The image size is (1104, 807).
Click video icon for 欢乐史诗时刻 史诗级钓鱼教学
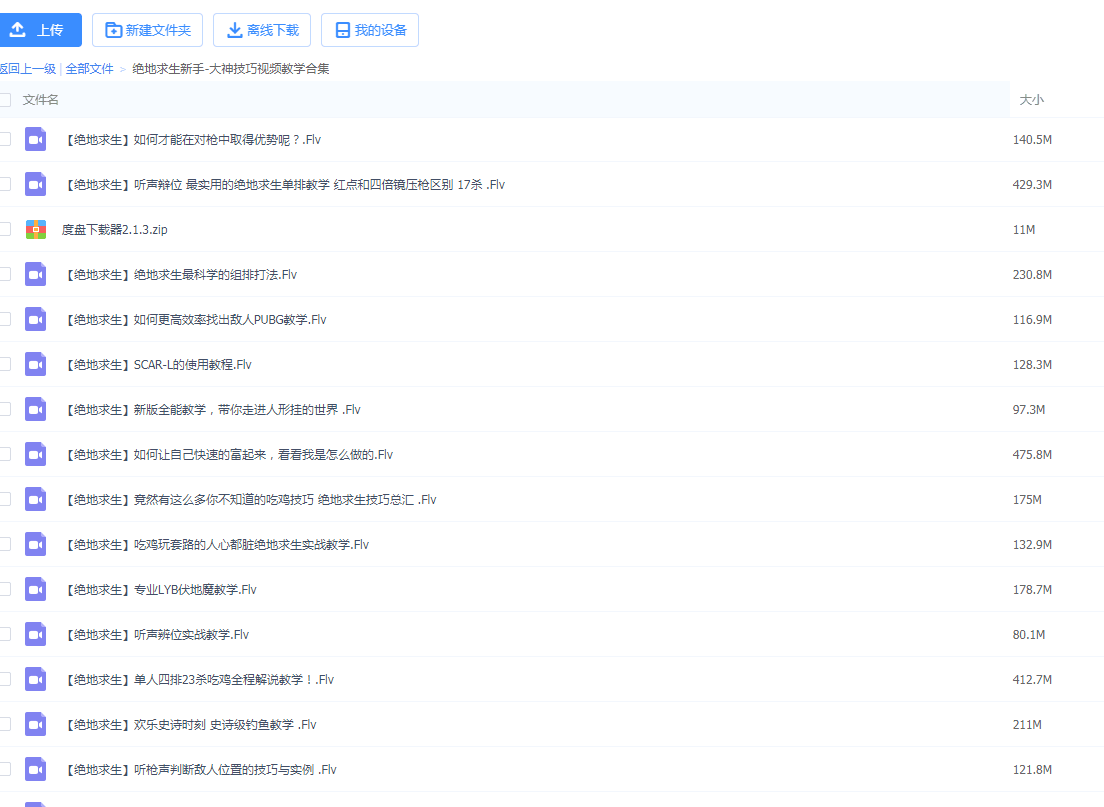[36, 725]
